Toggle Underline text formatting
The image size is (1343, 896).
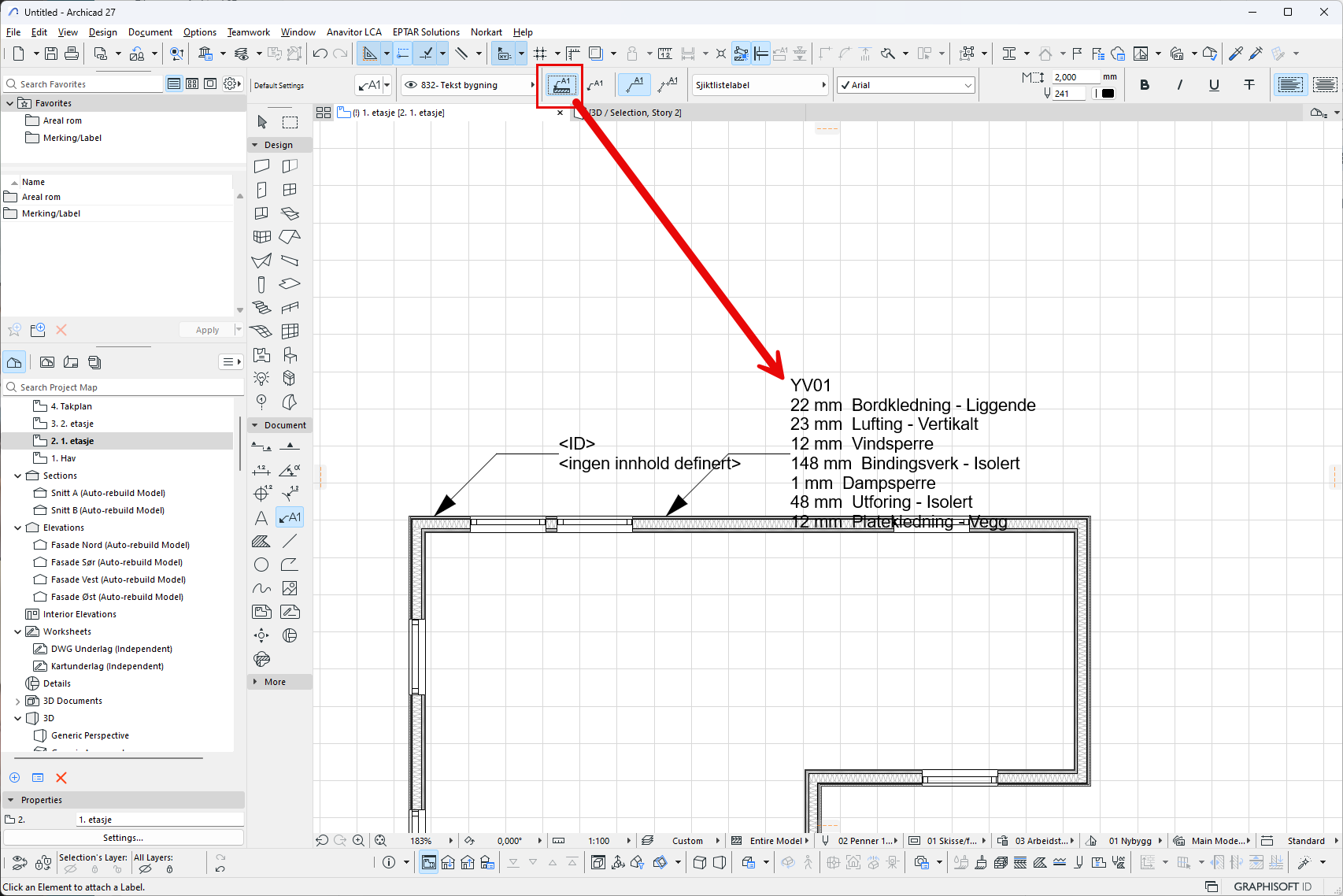point(1214,85)
